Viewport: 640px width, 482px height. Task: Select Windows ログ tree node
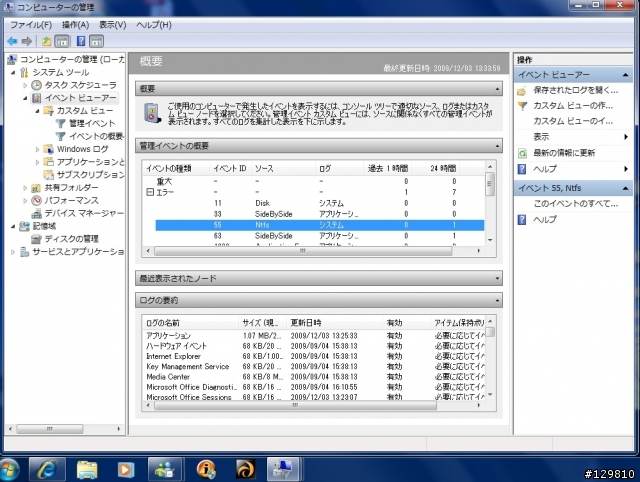tap(82, 149)
